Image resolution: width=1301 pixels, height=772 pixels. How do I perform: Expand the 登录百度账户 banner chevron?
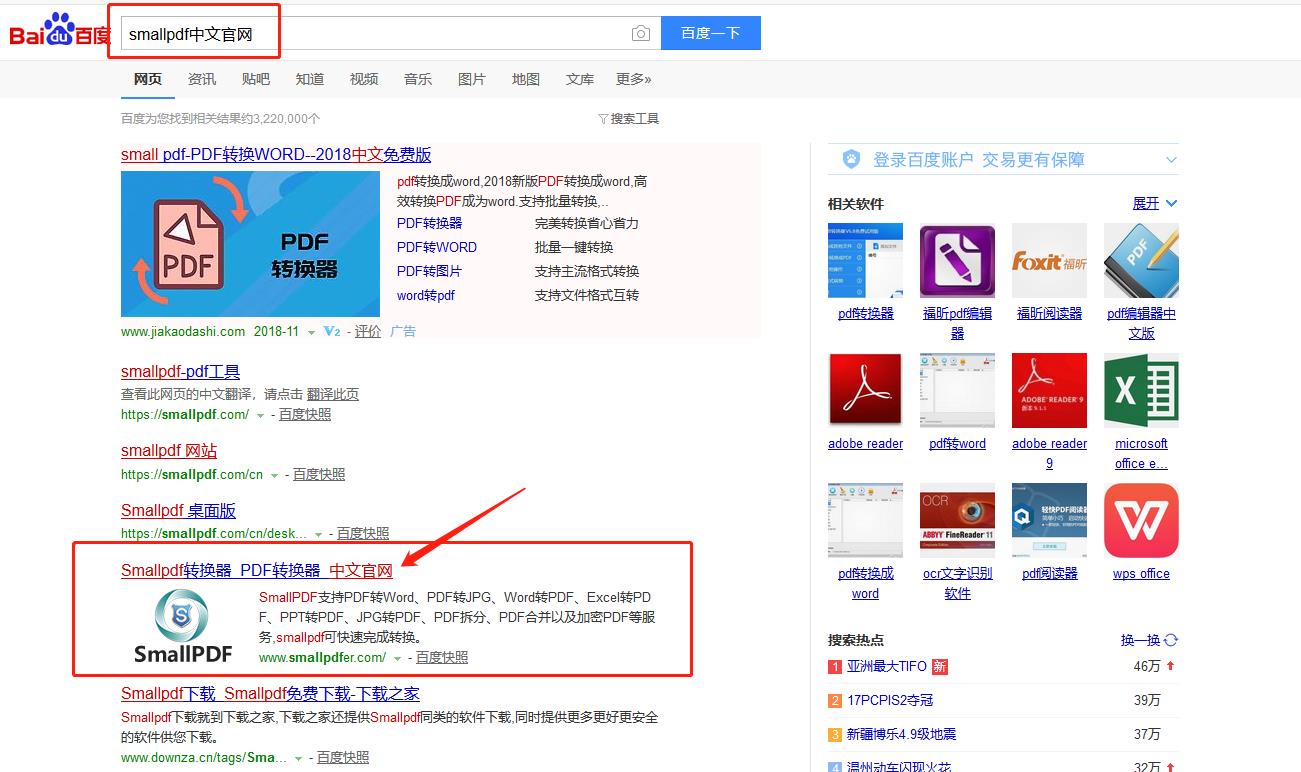[1172, 160]
